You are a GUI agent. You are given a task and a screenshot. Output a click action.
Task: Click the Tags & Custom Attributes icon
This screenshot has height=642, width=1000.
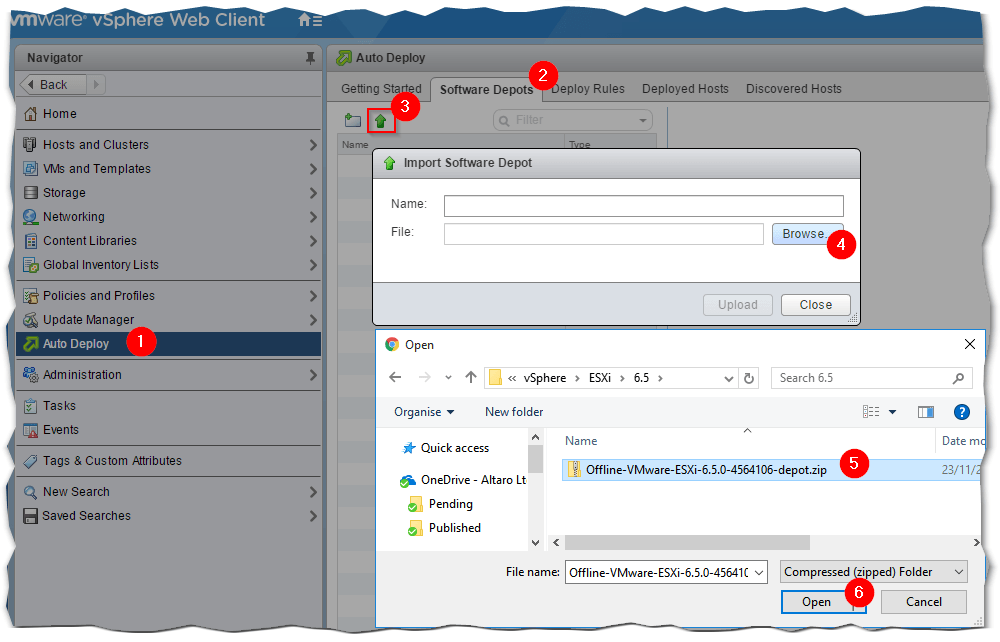[30, 461]
